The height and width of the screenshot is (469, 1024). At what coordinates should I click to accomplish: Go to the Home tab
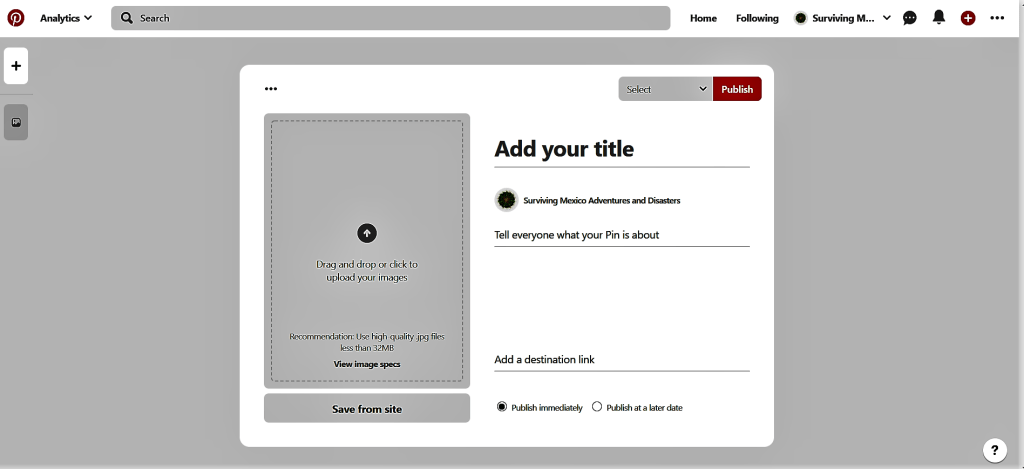[x=703, y=18]
